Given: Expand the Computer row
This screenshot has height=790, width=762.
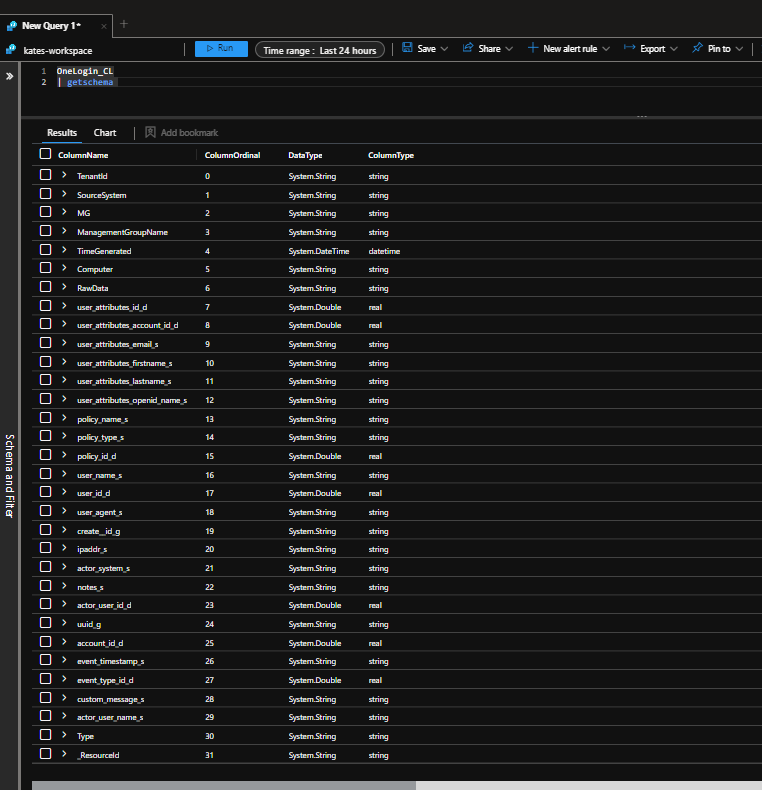Looking at the screenshot, I should (64, 268).
